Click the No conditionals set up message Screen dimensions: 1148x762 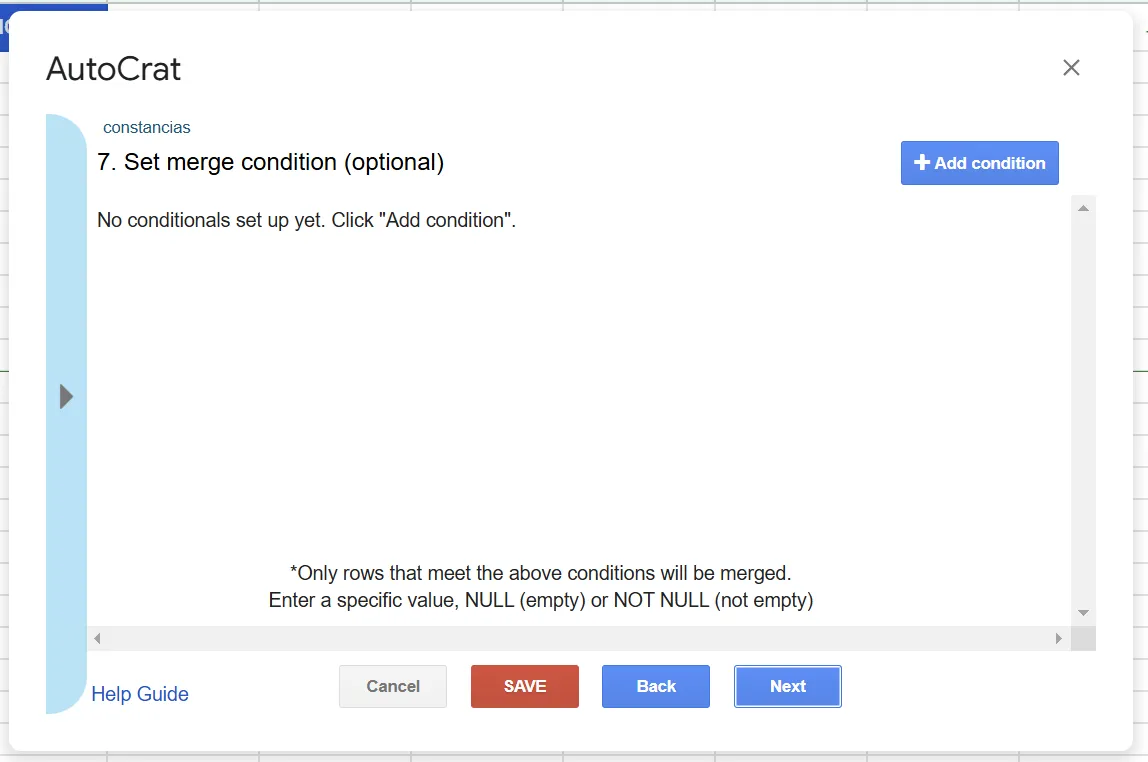click(307, 220)
